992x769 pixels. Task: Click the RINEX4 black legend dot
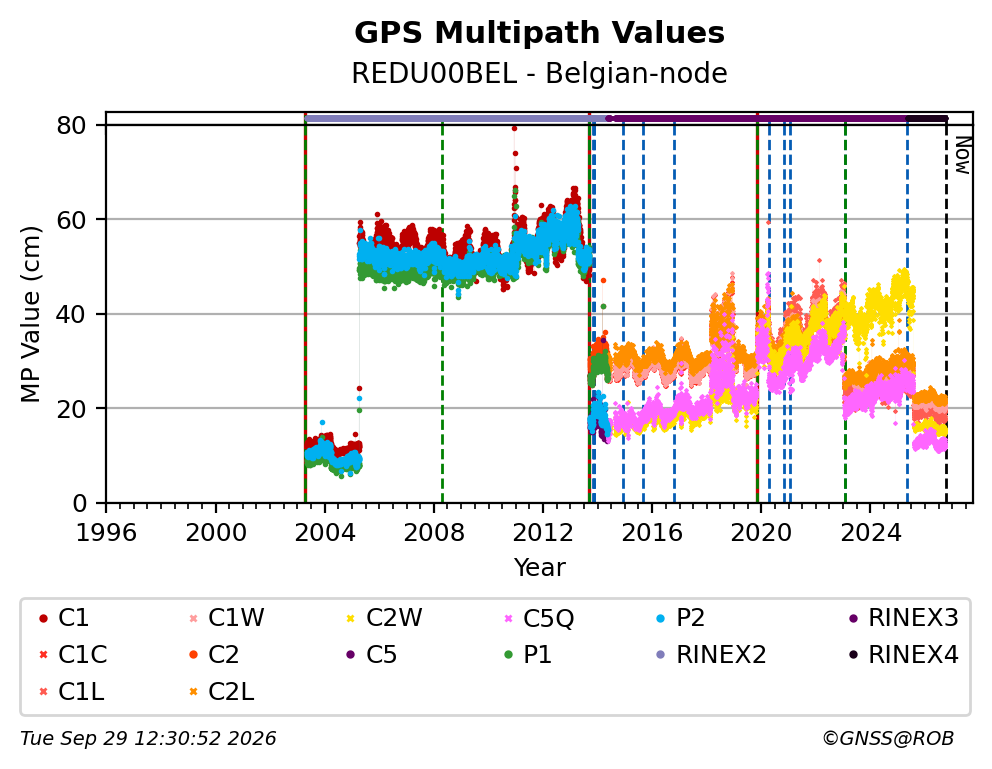pyautogui.click(x=853, y=655)
